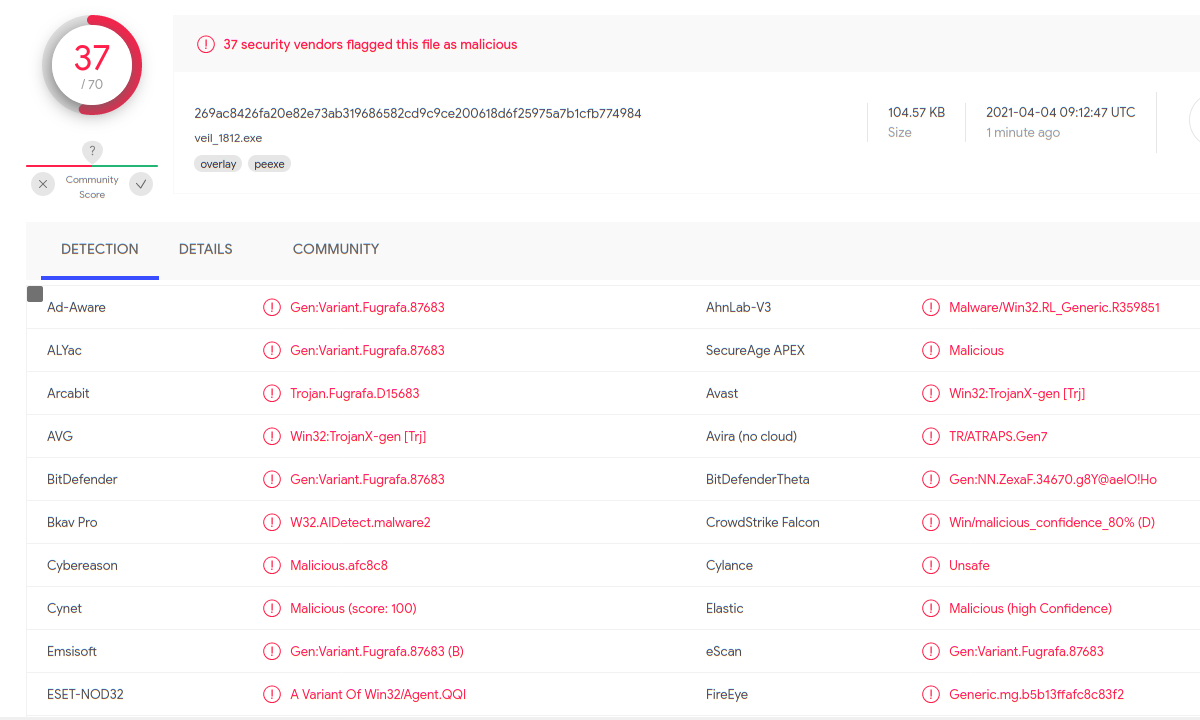Image resolution: width=1200 pixels, height=720 pixels.
Task: Click the community score checkmark upvote icon
Action: coord(141,184)
